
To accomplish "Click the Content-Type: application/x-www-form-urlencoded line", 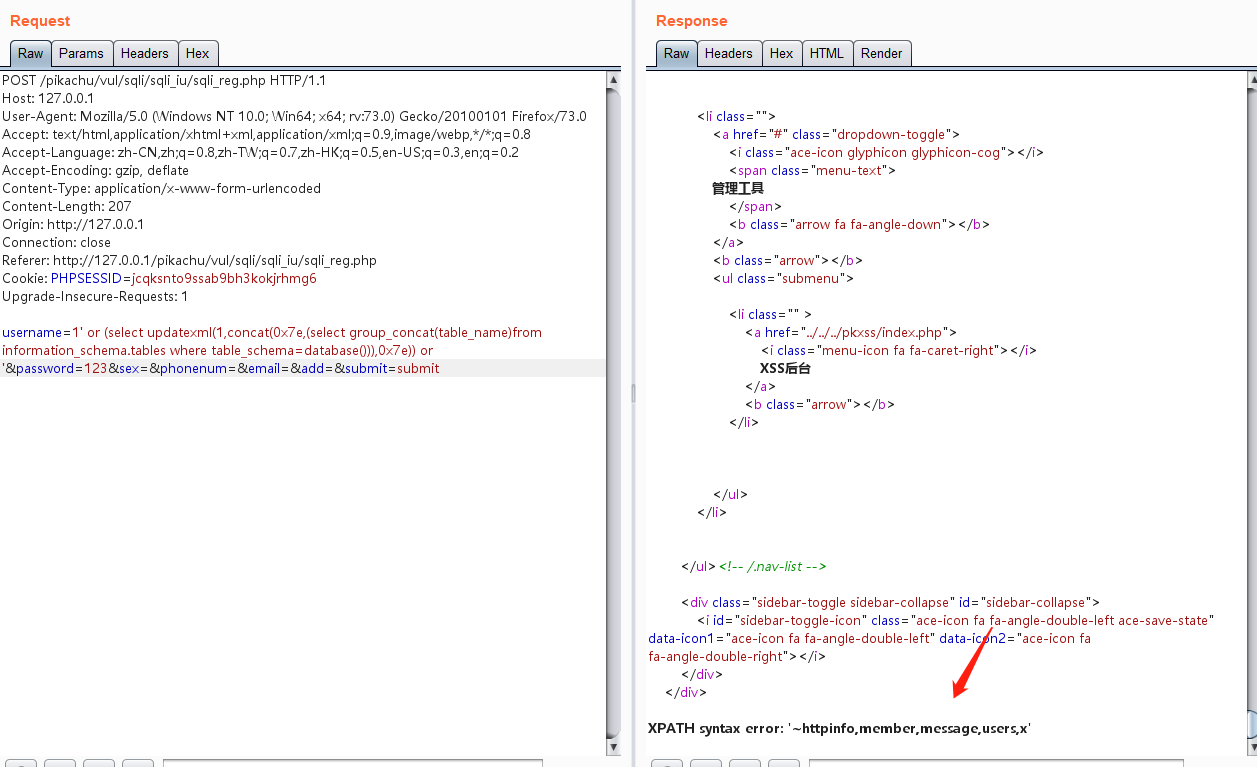I will (161, 188).
